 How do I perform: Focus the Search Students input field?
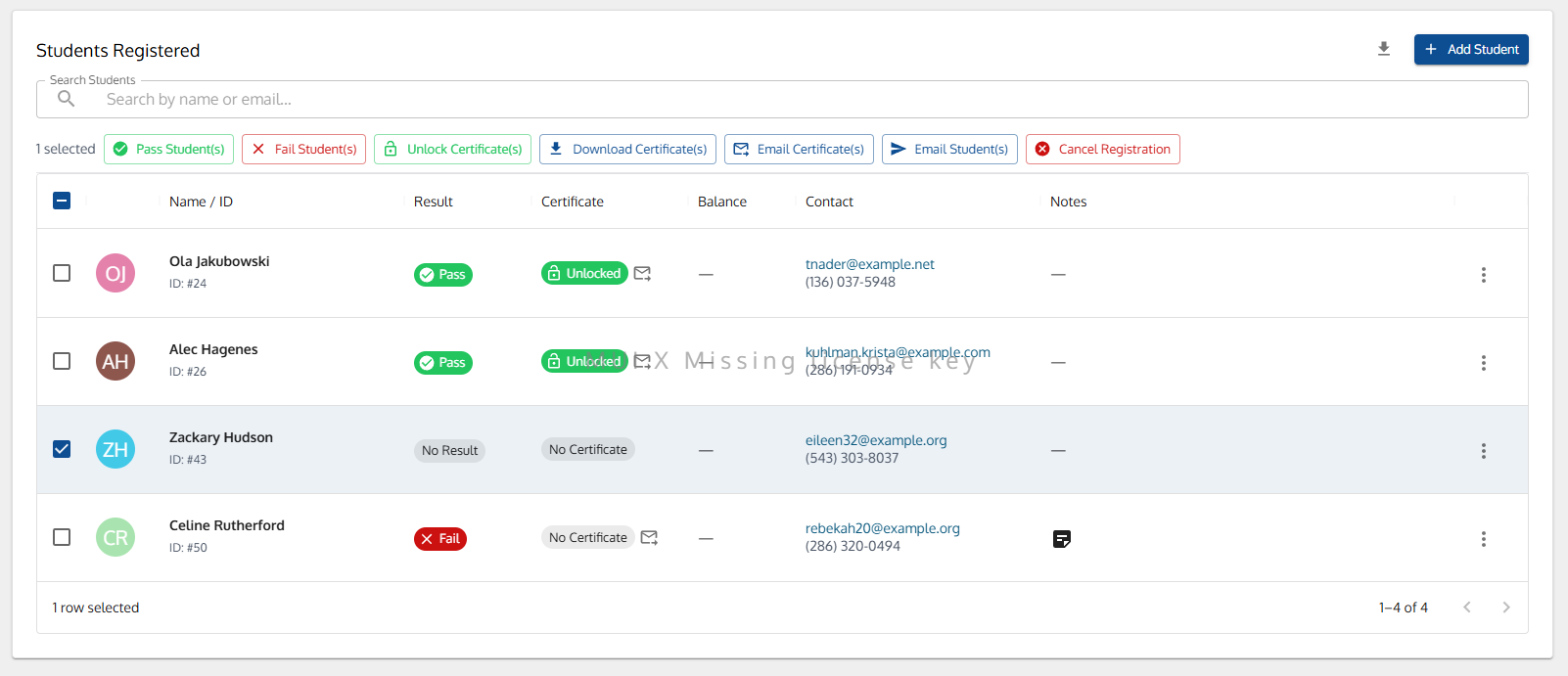click(x=783, y=99)
